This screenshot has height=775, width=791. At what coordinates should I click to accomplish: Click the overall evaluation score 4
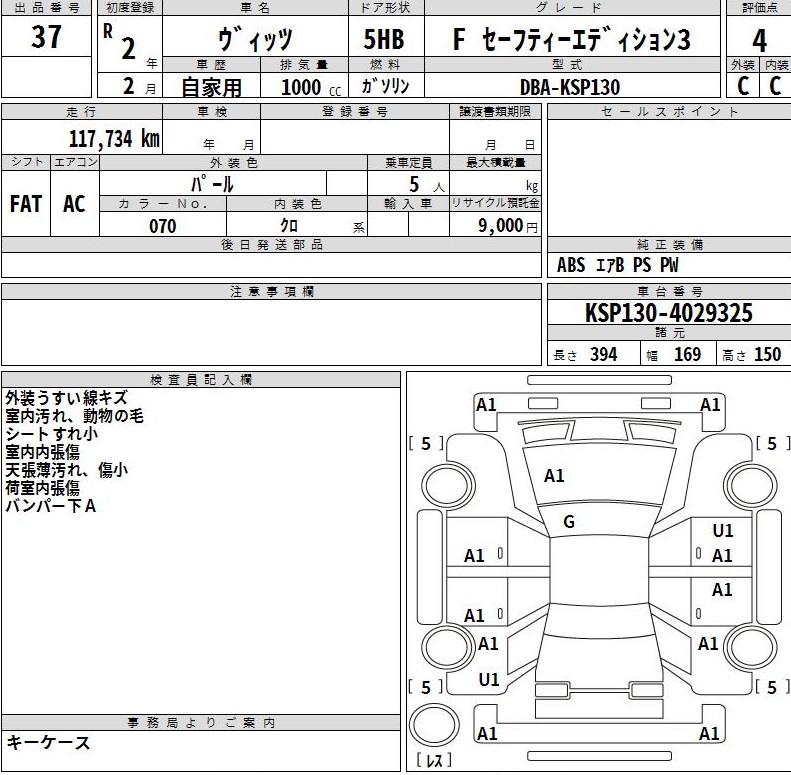[x=759, y=41]
